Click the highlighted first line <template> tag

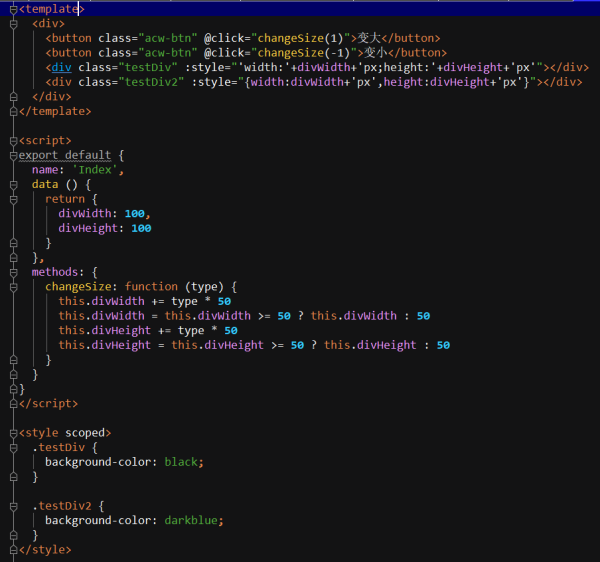point(52,9)
